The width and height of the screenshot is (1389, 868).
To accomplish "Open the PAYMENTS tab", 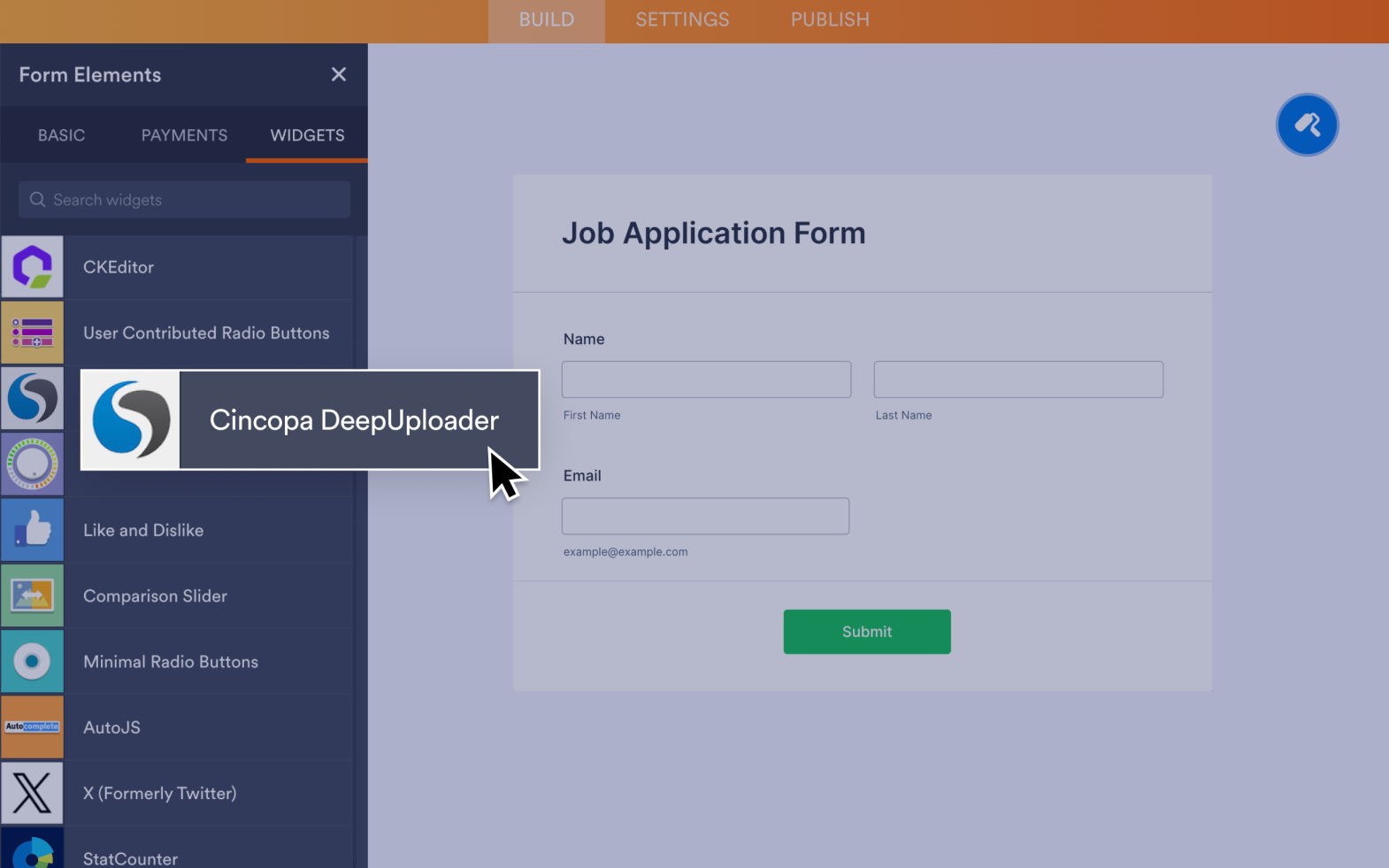I will coord(184,135).
